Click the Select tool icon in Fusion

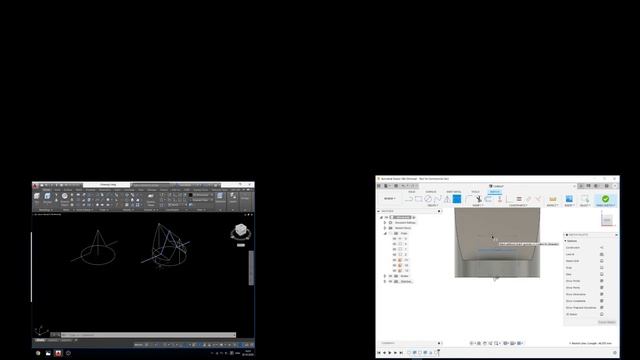[585, 199]
